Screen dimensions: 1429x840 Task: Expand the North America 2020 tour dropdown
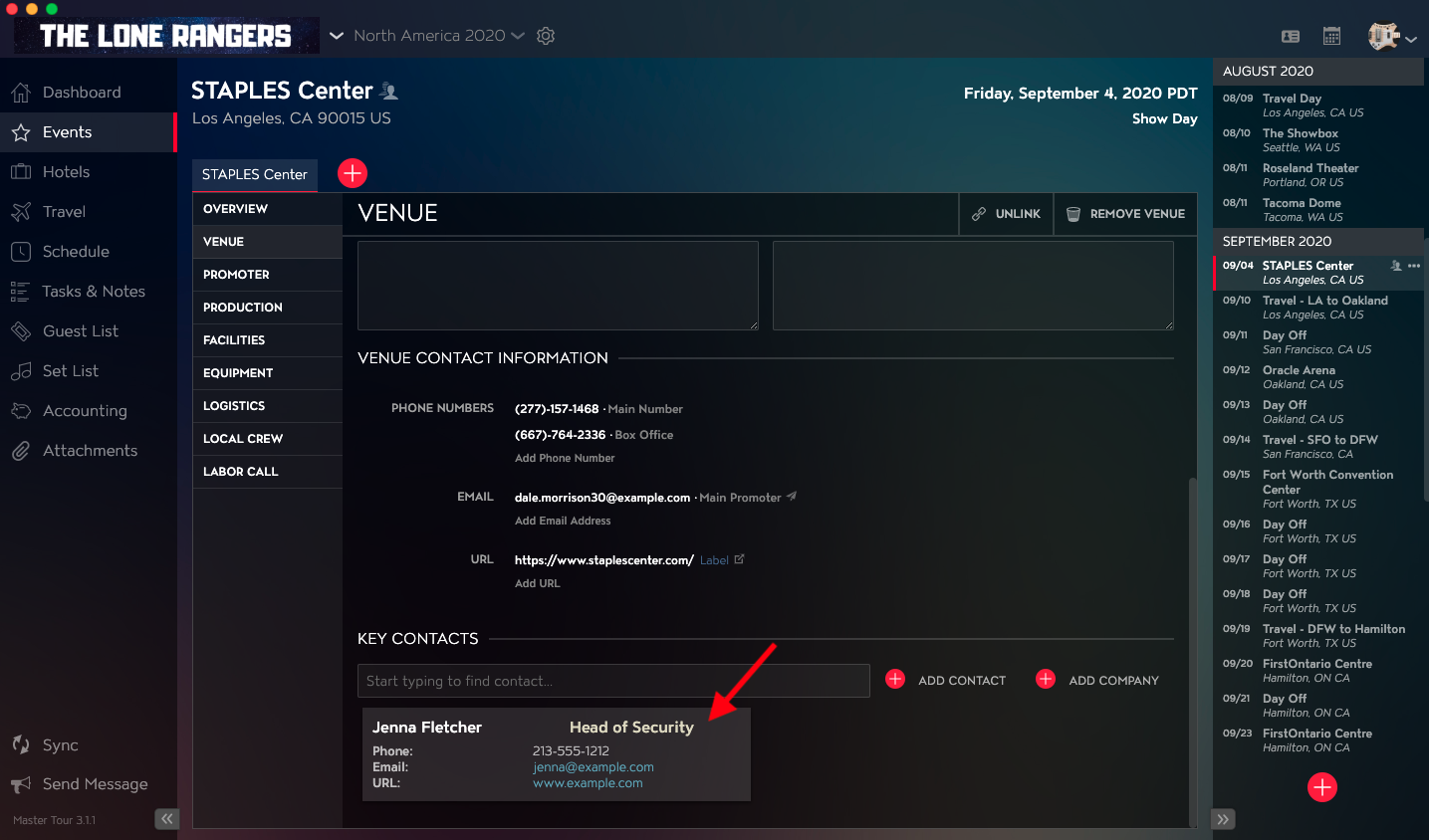pyautogui.click(x=518, y=36)
